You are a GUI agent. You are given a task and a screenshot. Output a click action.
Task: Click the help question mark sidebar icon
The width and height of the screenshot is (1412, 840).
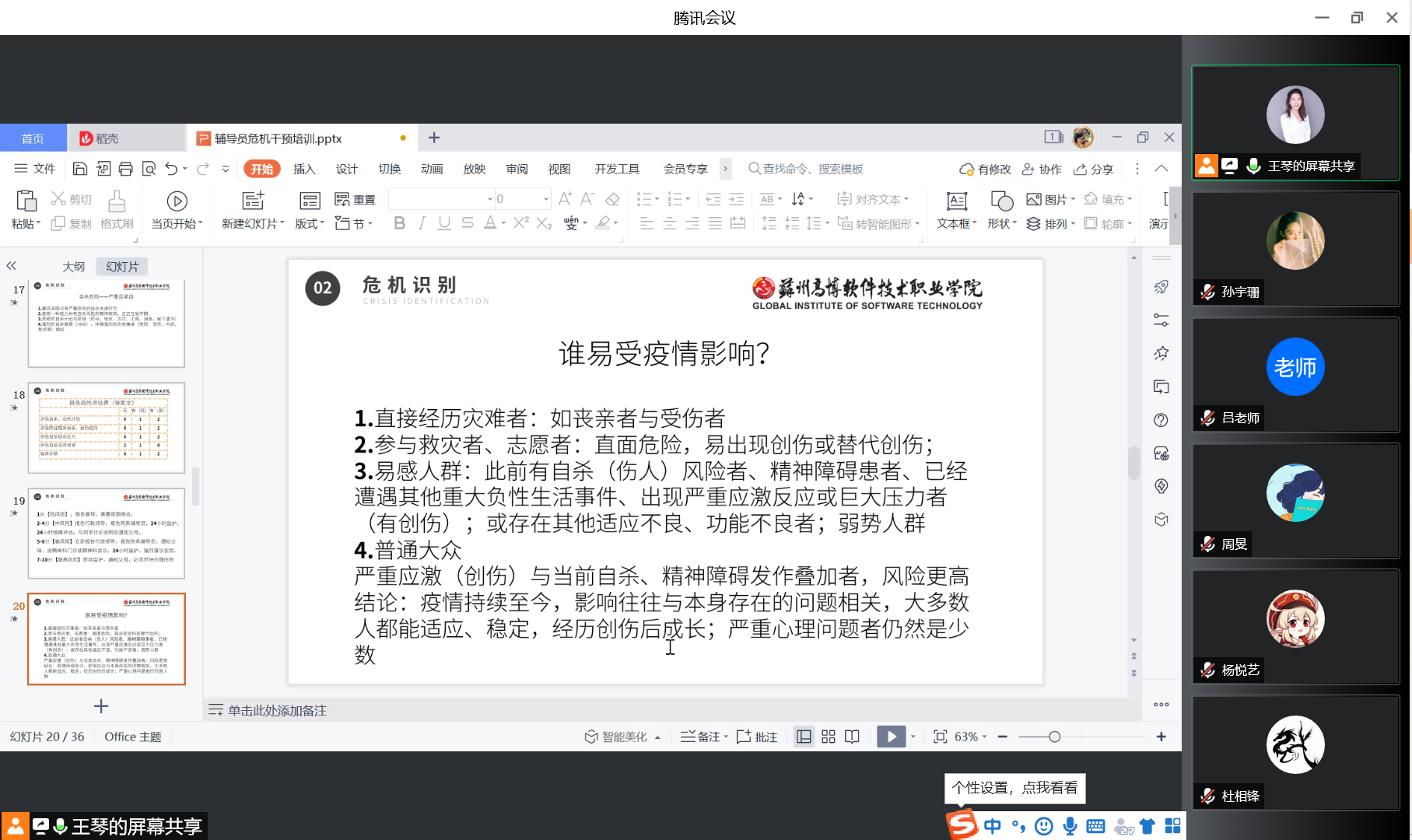point(1161,420)
